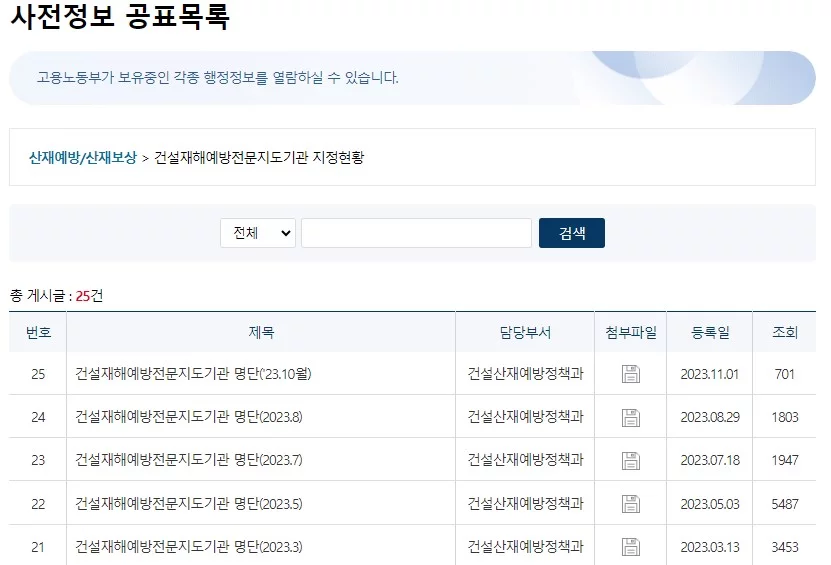Click the 조회 column header
The height and width of the screenshot is (565, 831).
(785, 332)
